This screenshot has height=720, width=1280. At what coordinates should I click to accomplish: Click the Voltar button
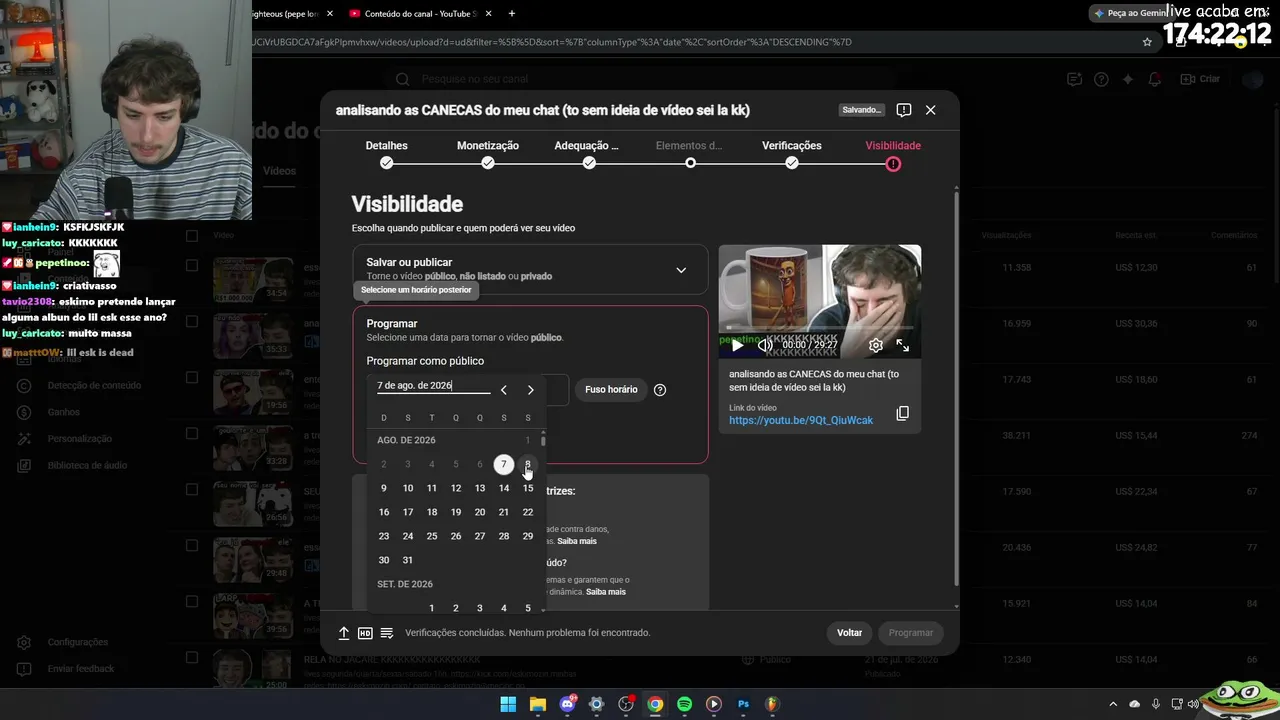pyautogui.click(x=850, y=633)
